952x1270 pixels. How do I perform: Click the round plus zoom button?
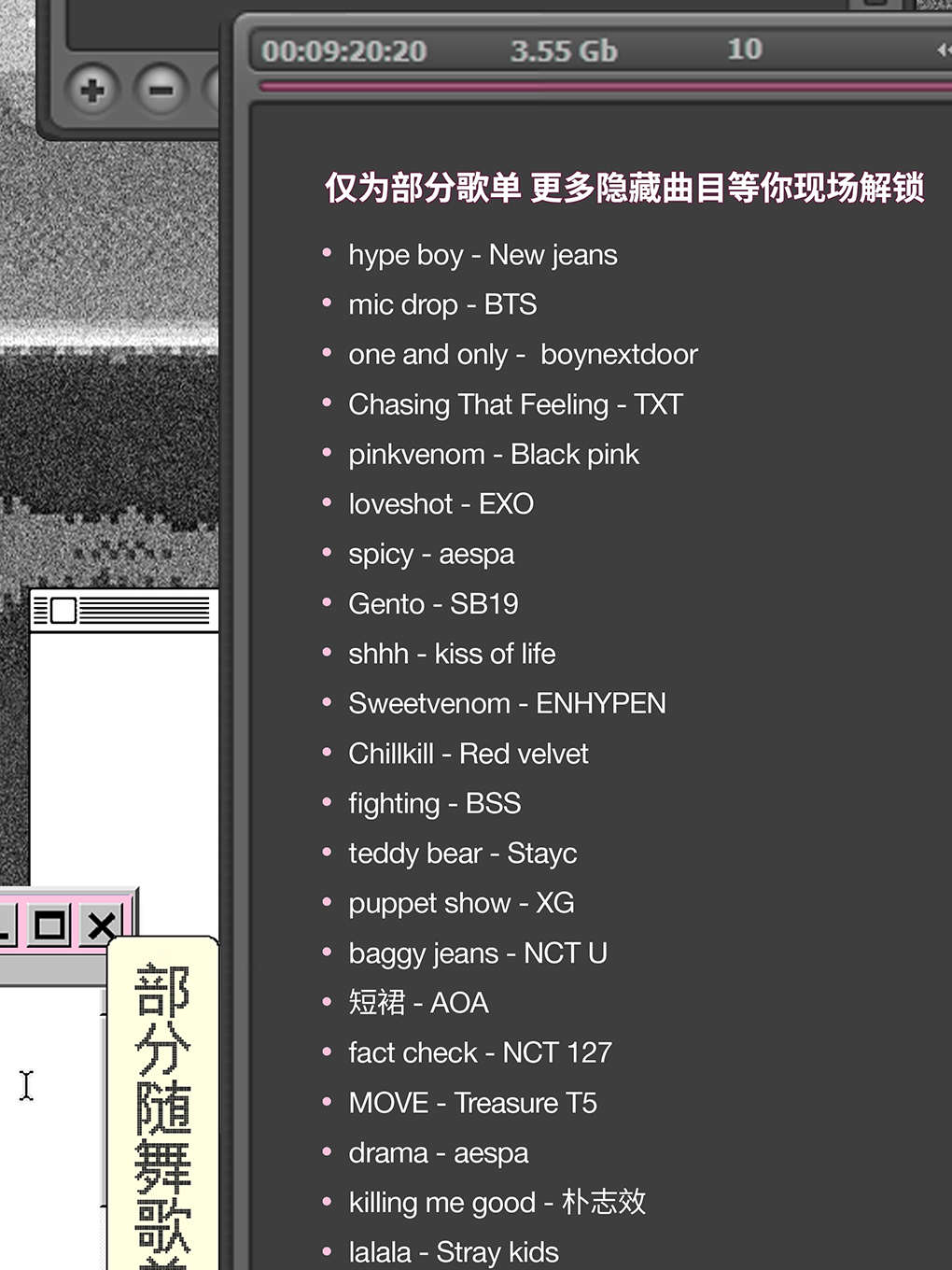pyautogui.click(x=92, y=91)
